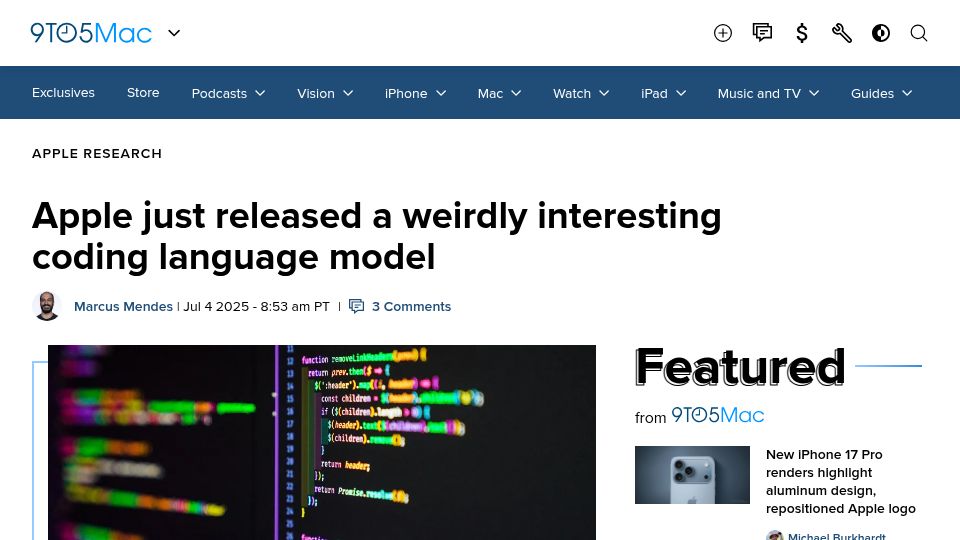Open the wrench tools icon
This screenshot has height=540, width=960.
point(842,33)
